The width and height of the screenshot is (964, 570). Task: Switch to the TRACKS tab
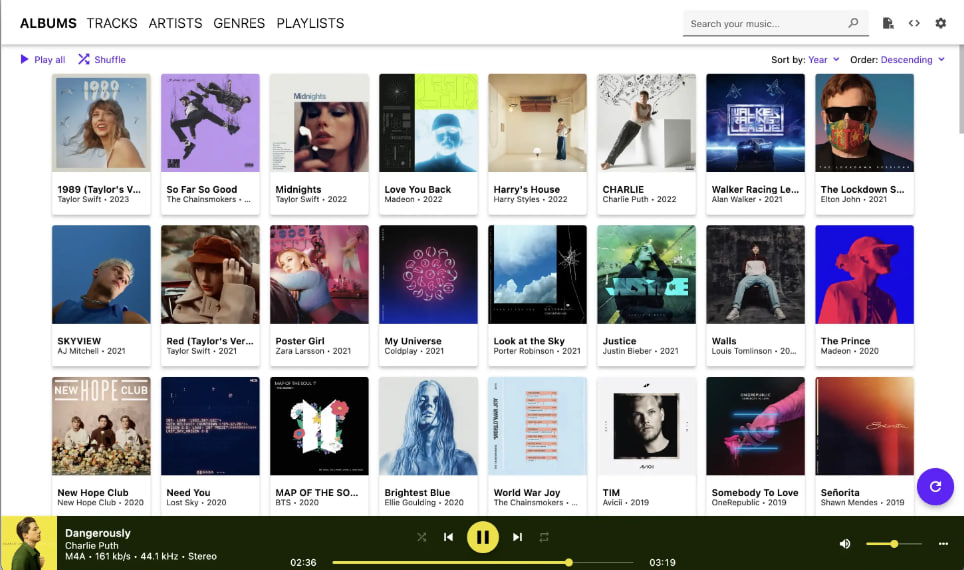(x=112, y=23)
